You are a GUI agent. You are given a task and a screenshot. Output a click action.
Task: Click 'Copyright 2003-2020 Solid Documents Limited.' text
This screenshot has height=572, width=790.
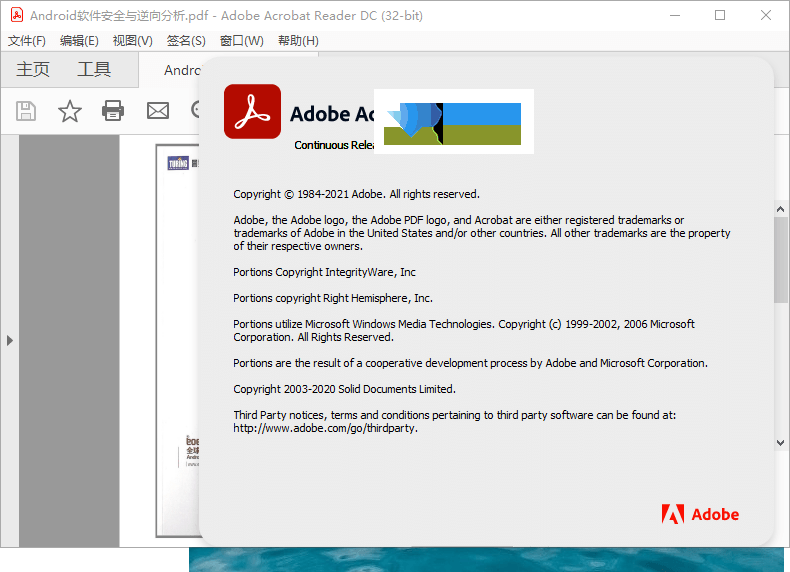pyautogui.click(x=345, y=389)
